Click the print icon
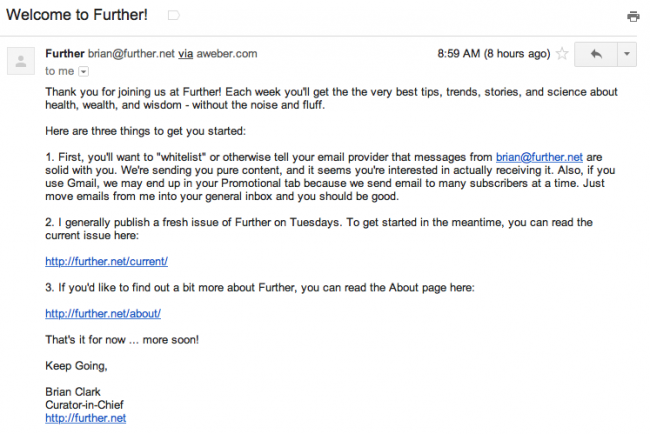Viewport: 650px width, 434px height. tap(632, 17)
